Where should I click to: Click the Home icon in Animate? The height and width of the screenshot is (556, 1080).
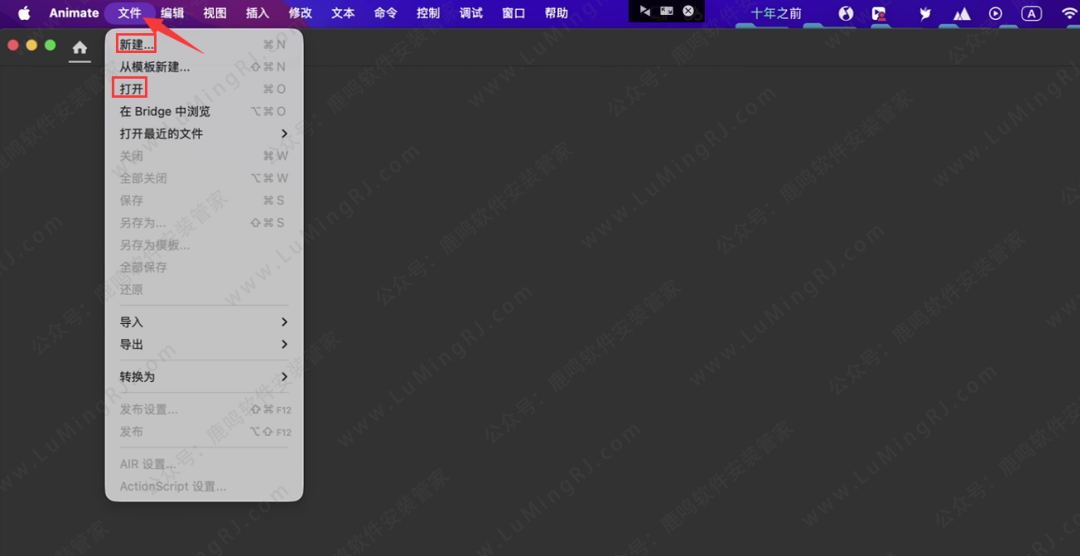tap(79, 47)
